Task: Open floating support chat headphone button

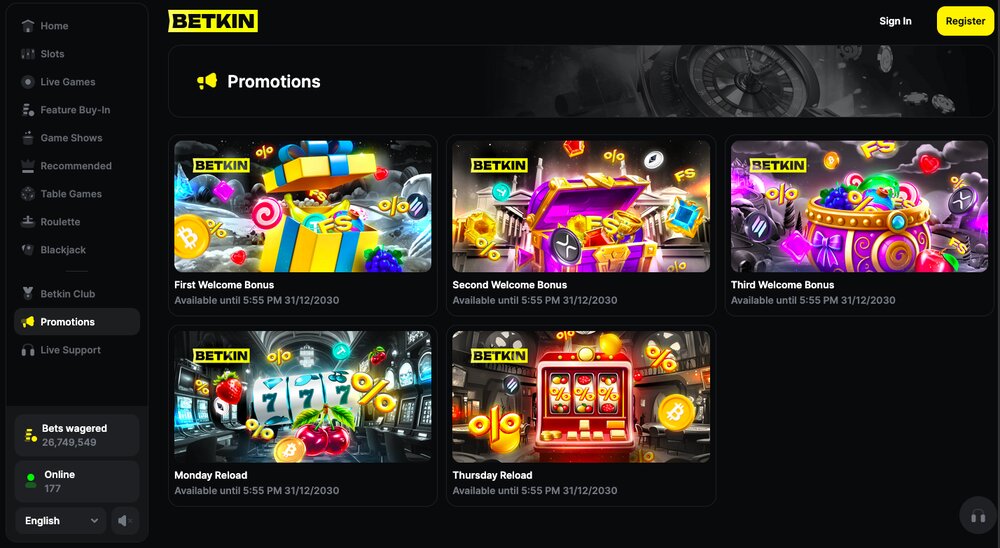Action: coord(978,516)
